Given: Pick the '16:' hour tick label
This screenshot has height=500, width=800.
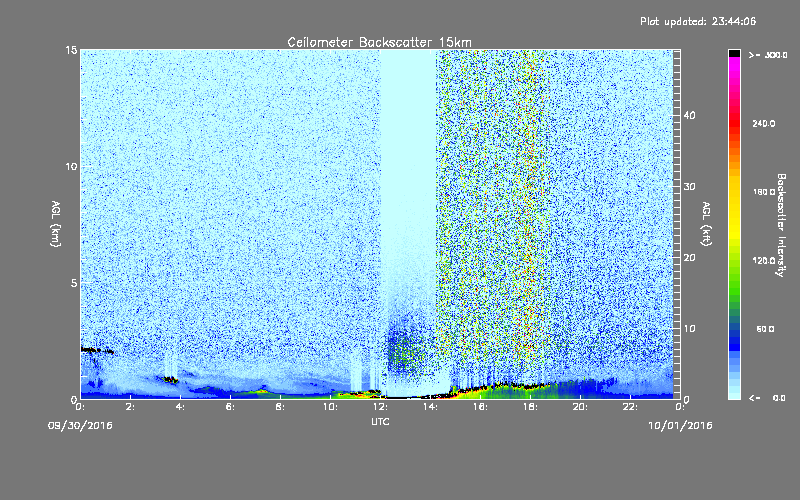Looking at the screenshot, I should (x=481, y=407).
